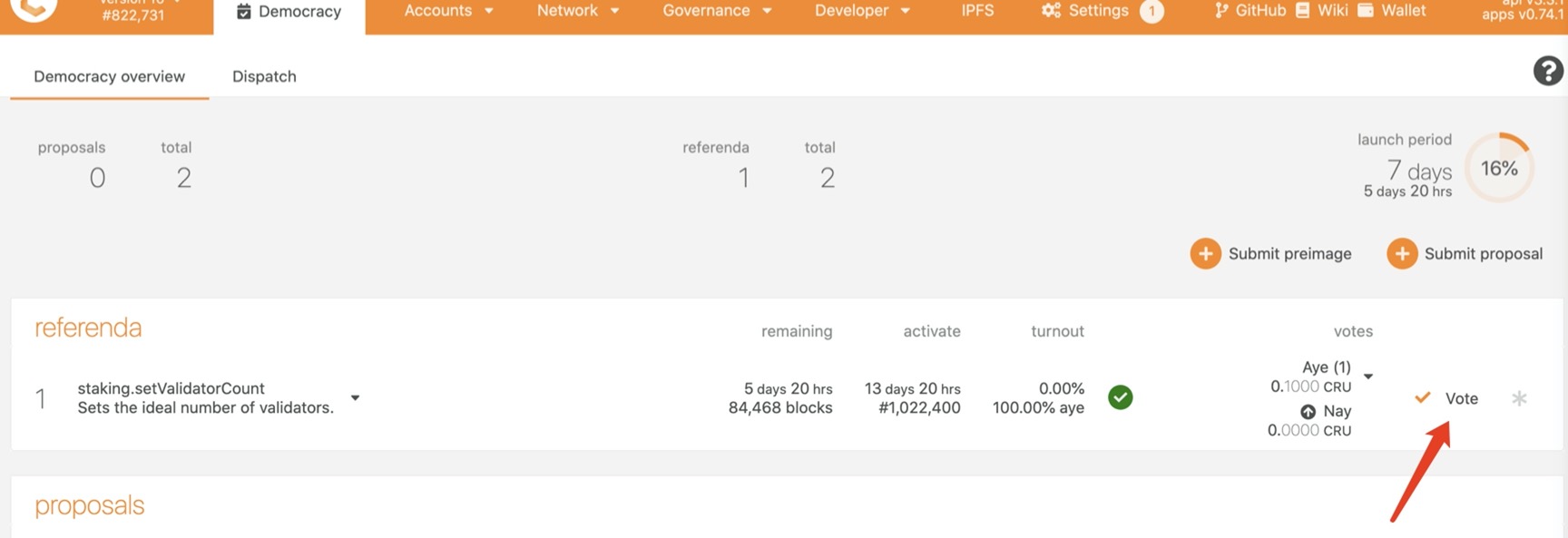Open Settings with gear icon
Image resolution: width=1568 pixels, height=538 pixels.
click(x=1085, y=11)
